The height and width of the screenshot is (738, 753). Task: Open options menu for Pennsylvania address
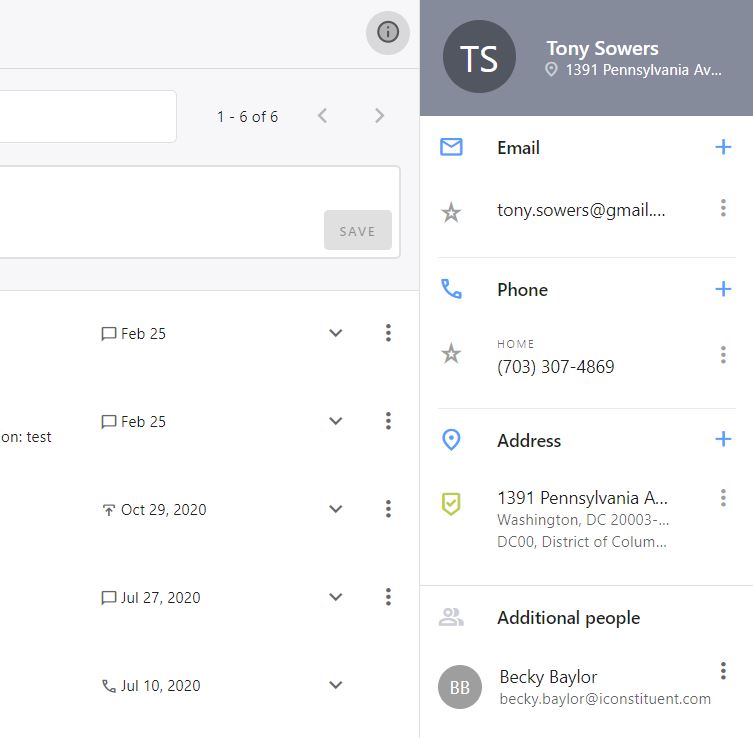coord(723,498)
